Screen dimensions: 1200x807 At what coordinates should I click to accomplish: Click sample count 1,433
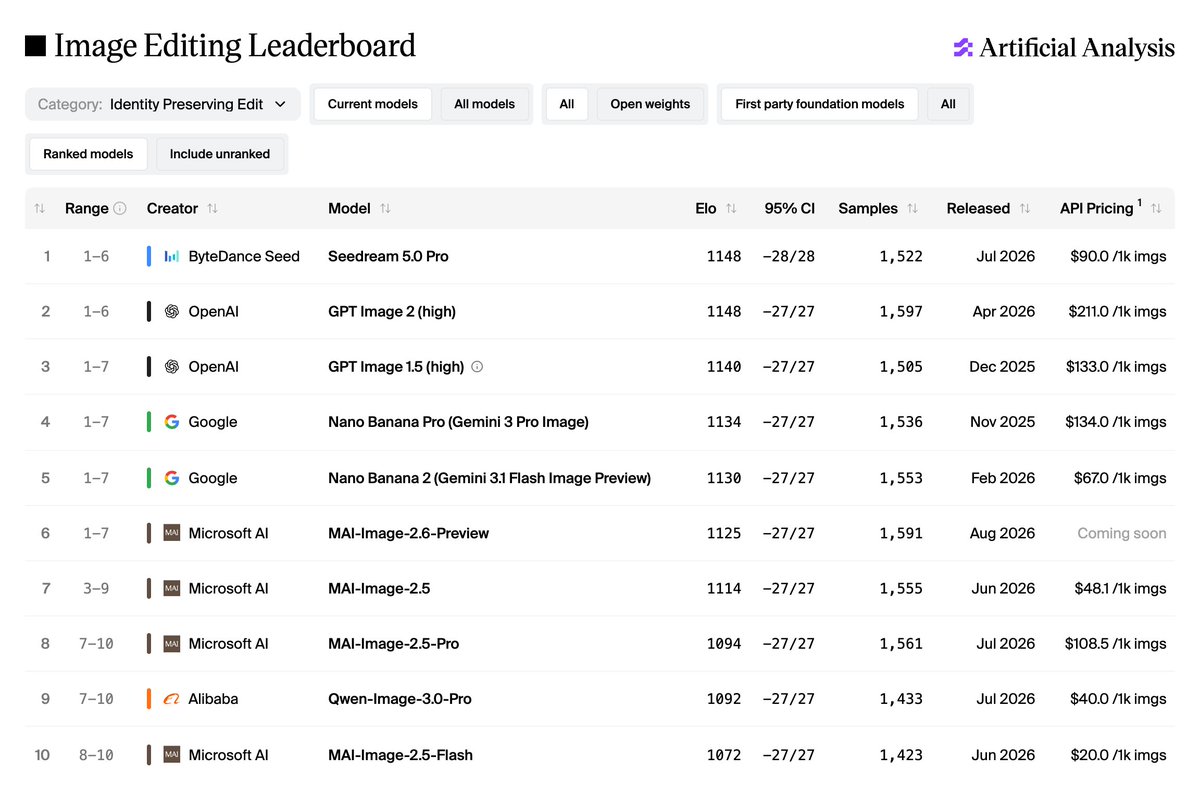coord(901,699)
